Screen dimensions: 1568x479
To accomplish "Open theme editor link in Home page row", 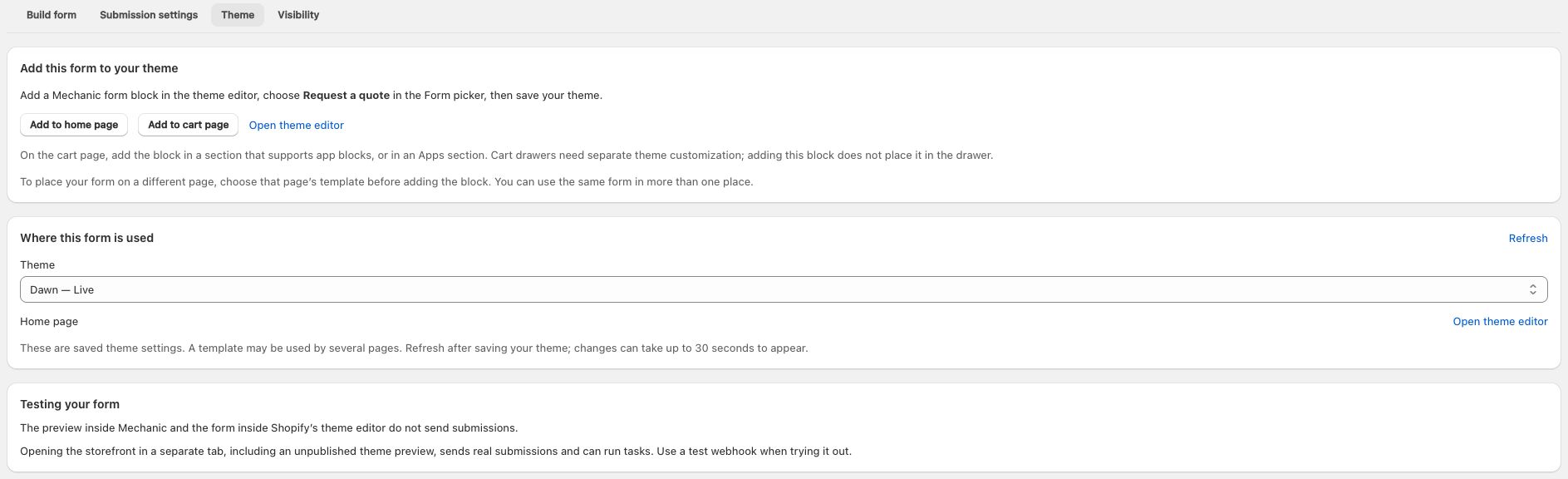I will click(1500, 322).
